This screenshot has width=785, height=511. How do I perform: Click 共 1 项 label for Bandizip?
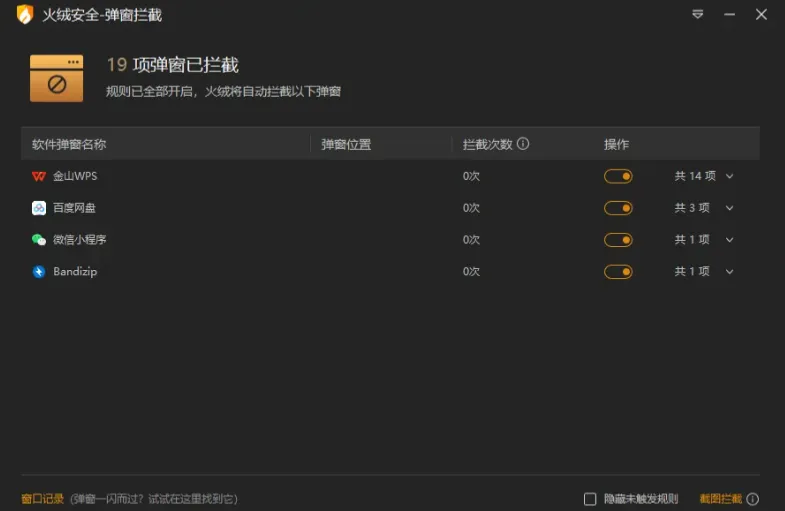tap(692, 271)
